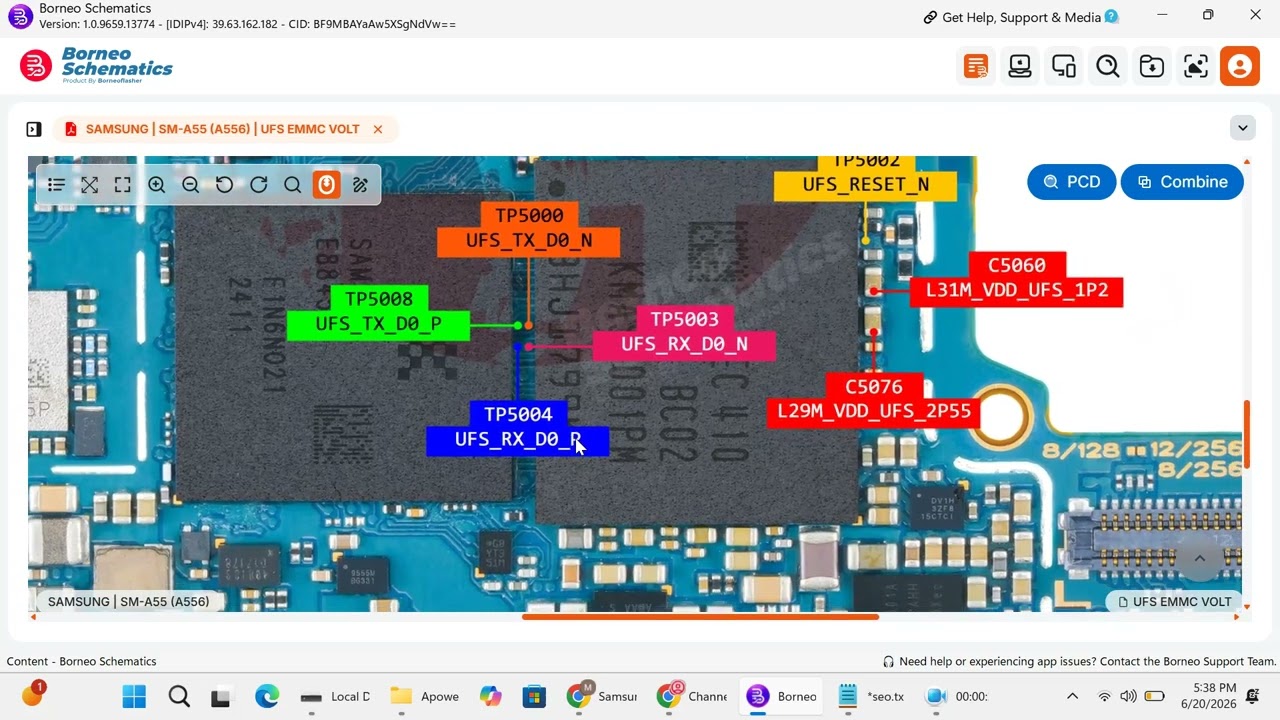Click the Borneo Schematics logo
Screen dimensions: 1280x720
(x=96, y=66)
